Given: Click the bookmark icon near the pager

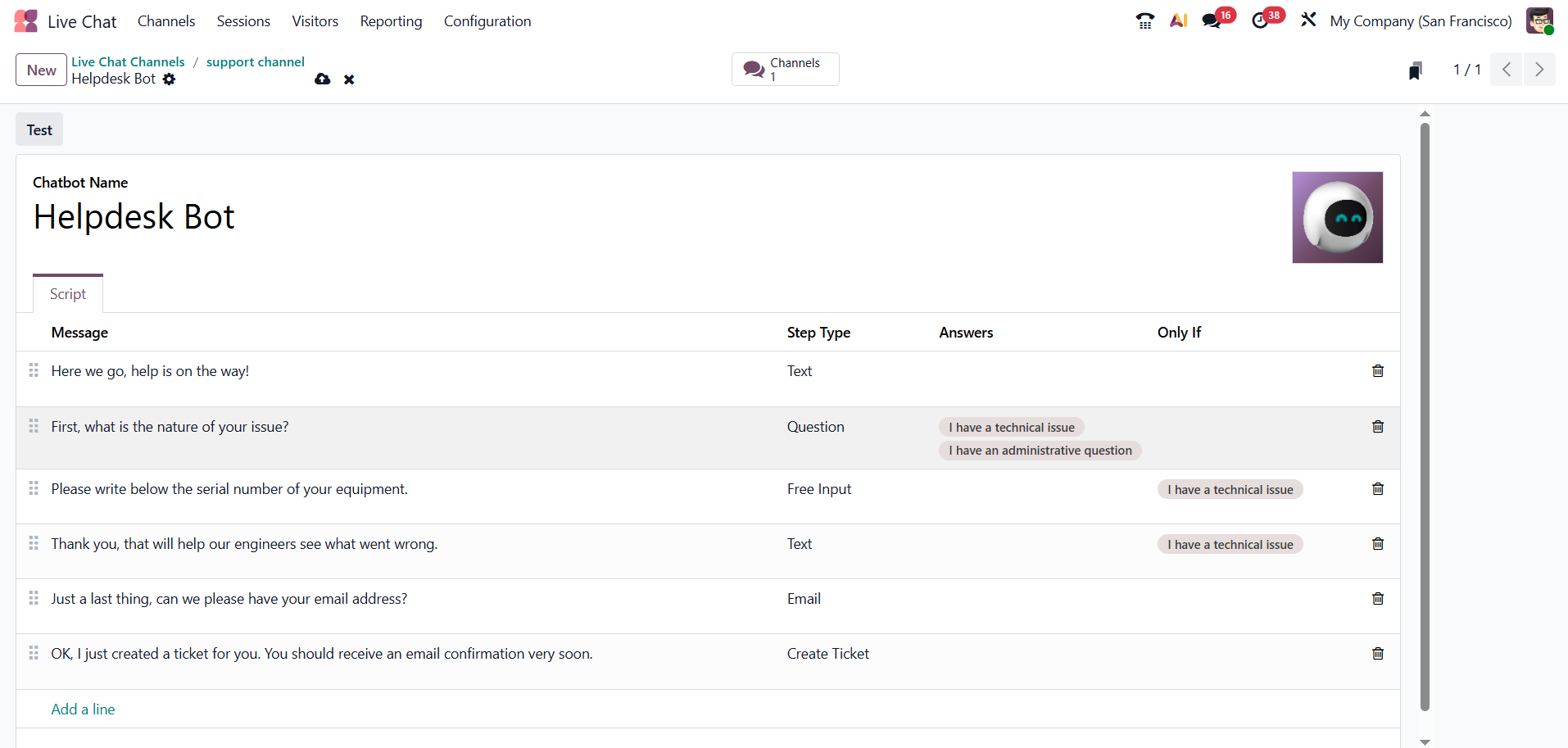Looking at the screenshot, I should coord(1415,70).
